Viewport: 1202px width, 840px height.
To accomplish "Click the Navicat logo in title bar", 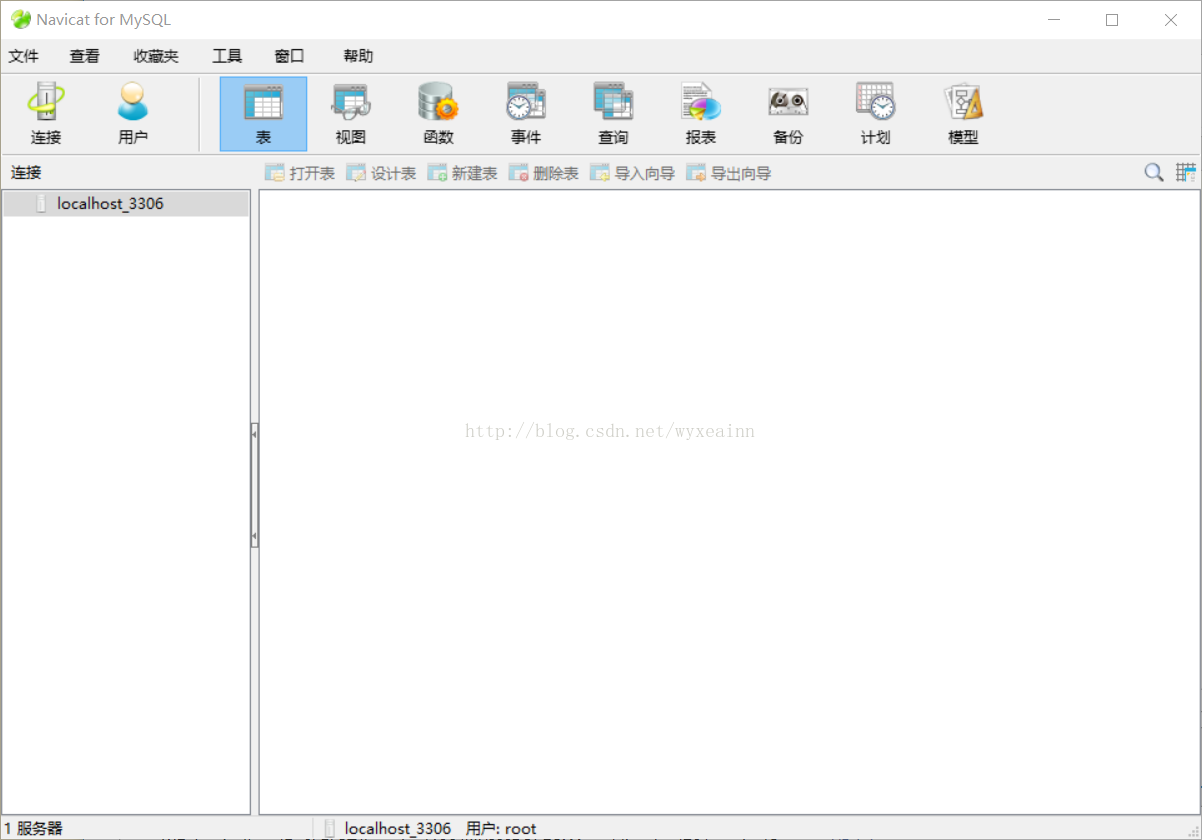I will point(20,19).
